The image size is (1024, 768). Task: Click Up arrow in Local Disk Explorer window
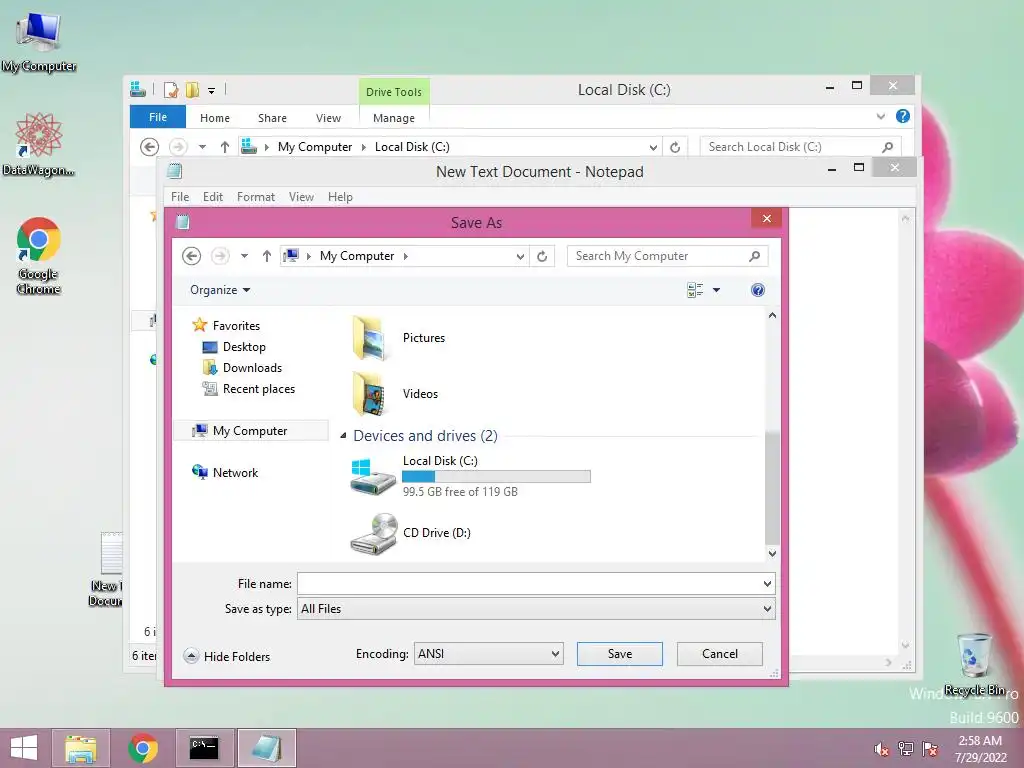tap(225, 147)
